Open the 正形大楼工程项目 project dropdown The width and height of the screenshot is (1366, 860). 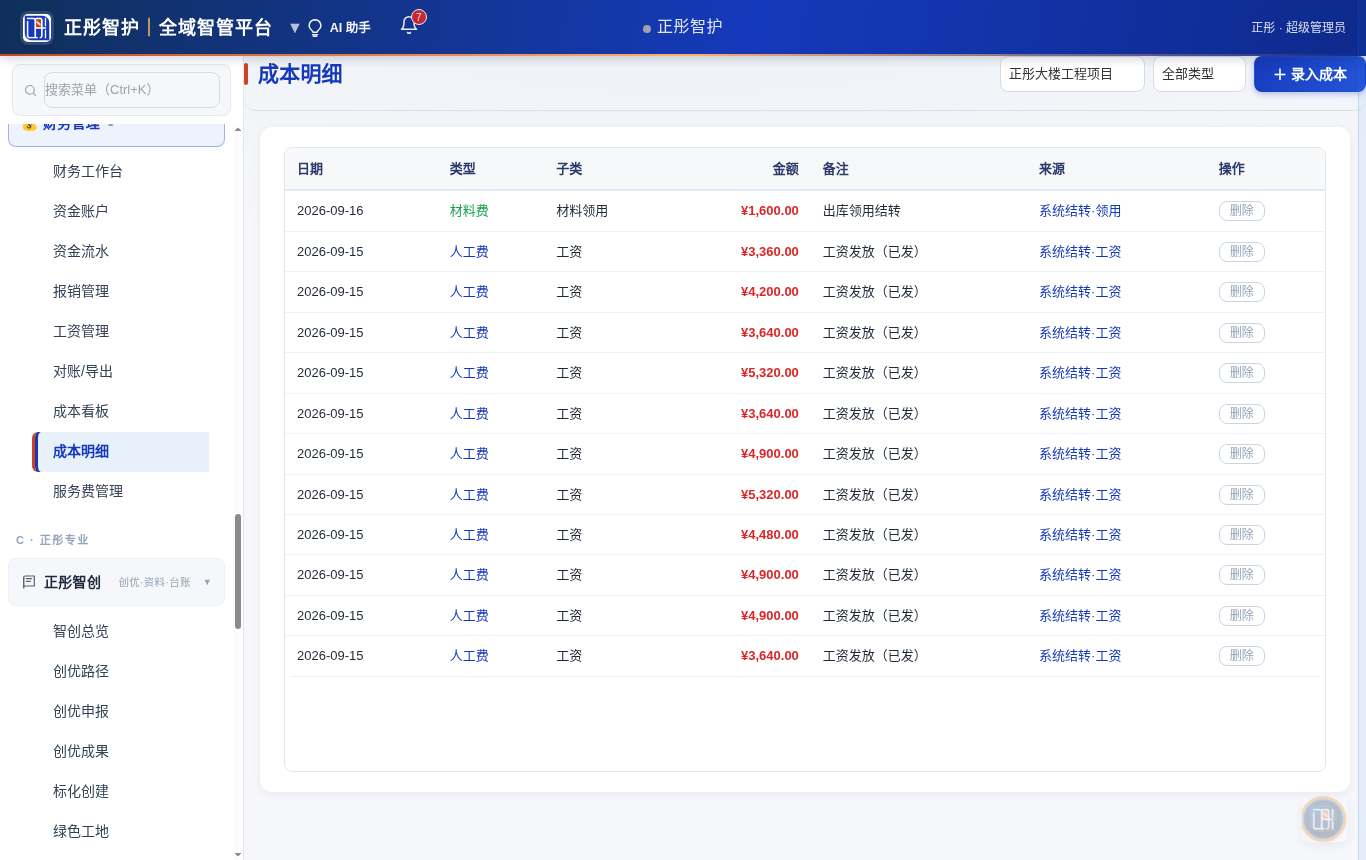click(x=1072, y=74)
